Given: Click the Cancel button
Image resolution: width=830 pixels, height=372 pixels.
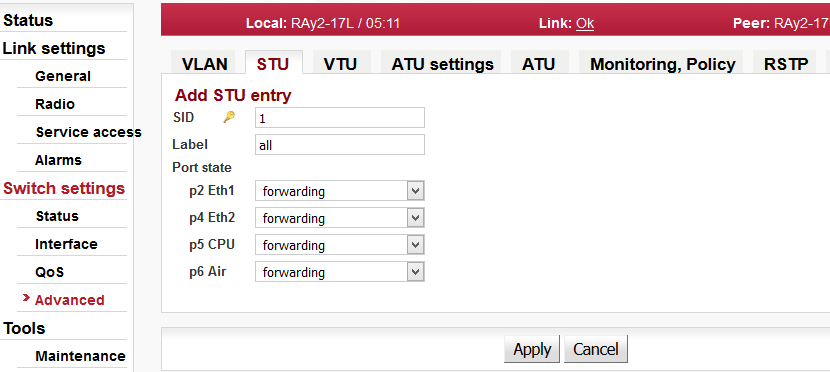Looking at the screenshot, I should [x=596, y=349].
